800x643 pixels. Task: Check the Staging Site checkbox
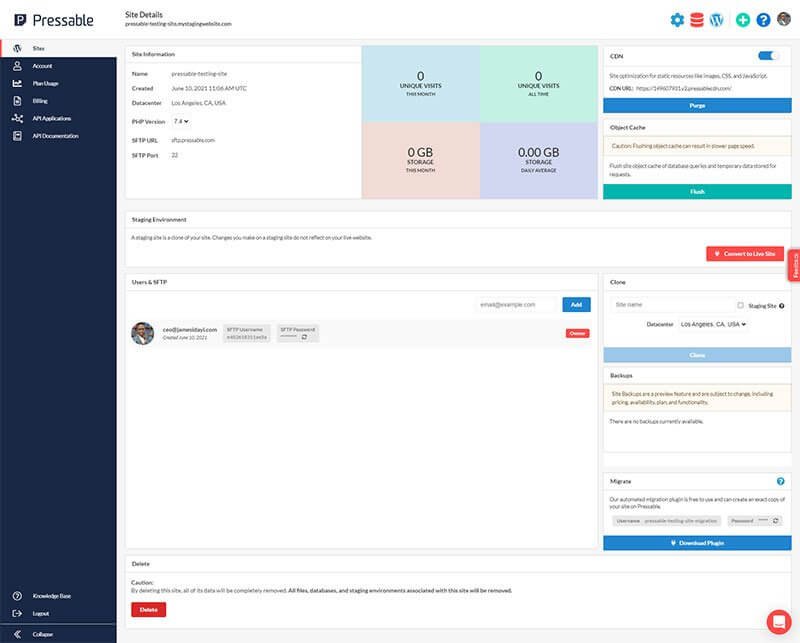coord(740,305)
